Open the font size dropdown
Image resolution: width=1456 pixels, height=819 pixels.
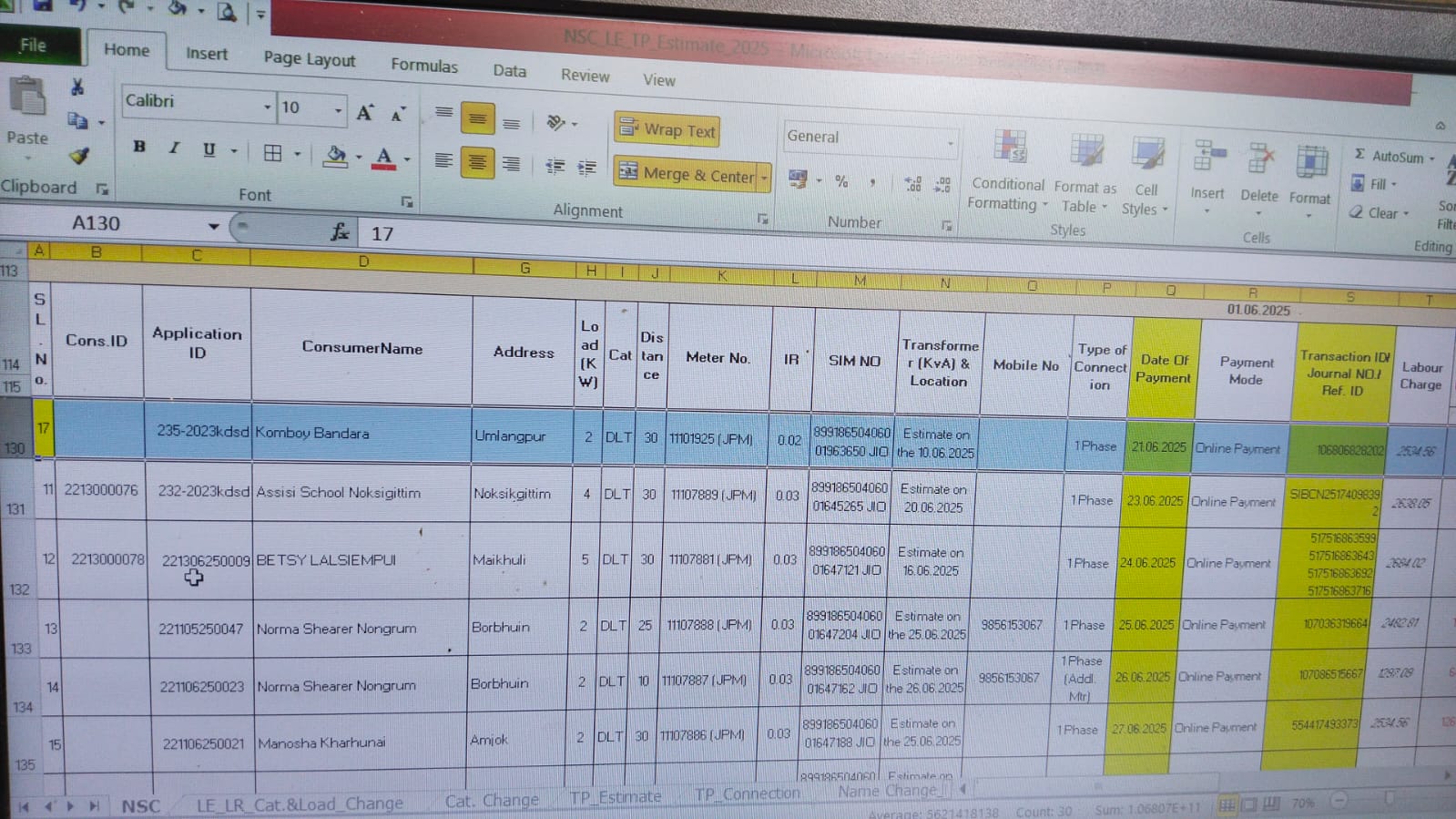[x=338, y=111]
